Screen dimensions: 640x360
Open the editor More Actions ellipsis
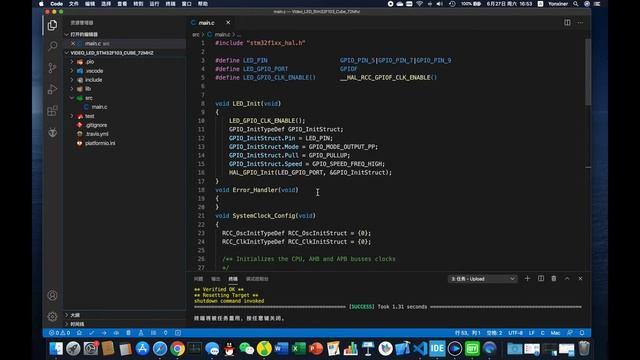tap(580, 22)
